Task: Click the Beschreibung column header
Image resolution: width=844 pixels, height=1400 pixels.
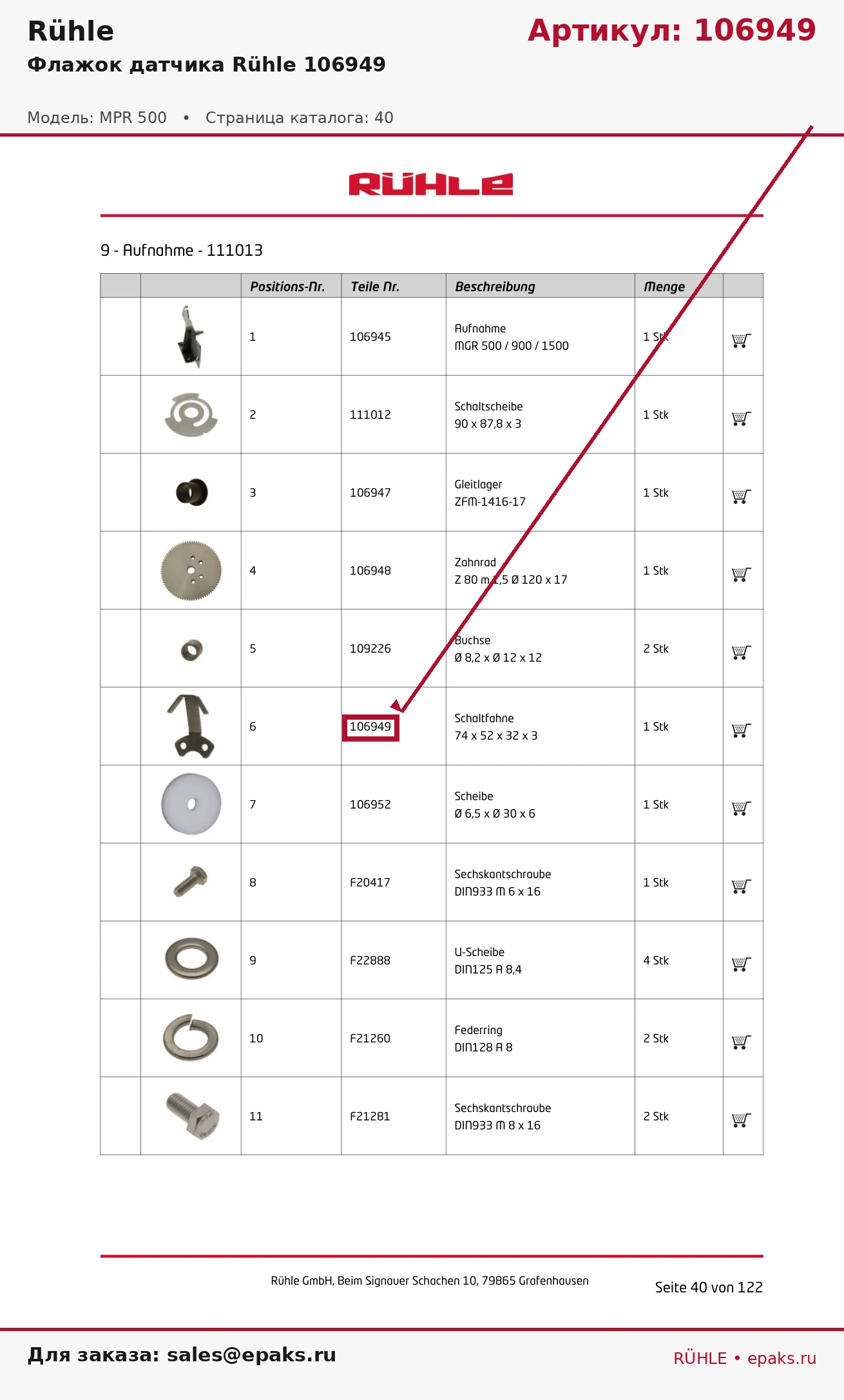Action: pos(495,287)
